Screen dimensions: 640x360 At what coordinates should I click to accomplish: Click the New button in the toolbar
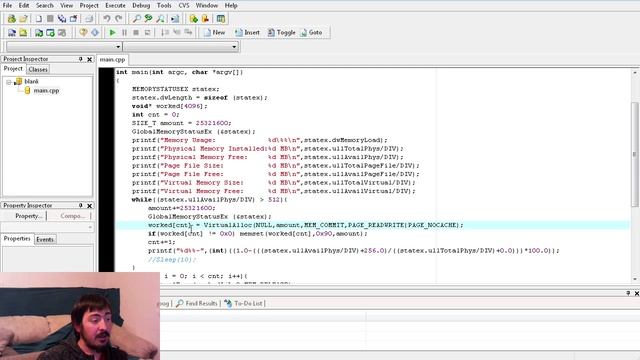pos(215,32)
